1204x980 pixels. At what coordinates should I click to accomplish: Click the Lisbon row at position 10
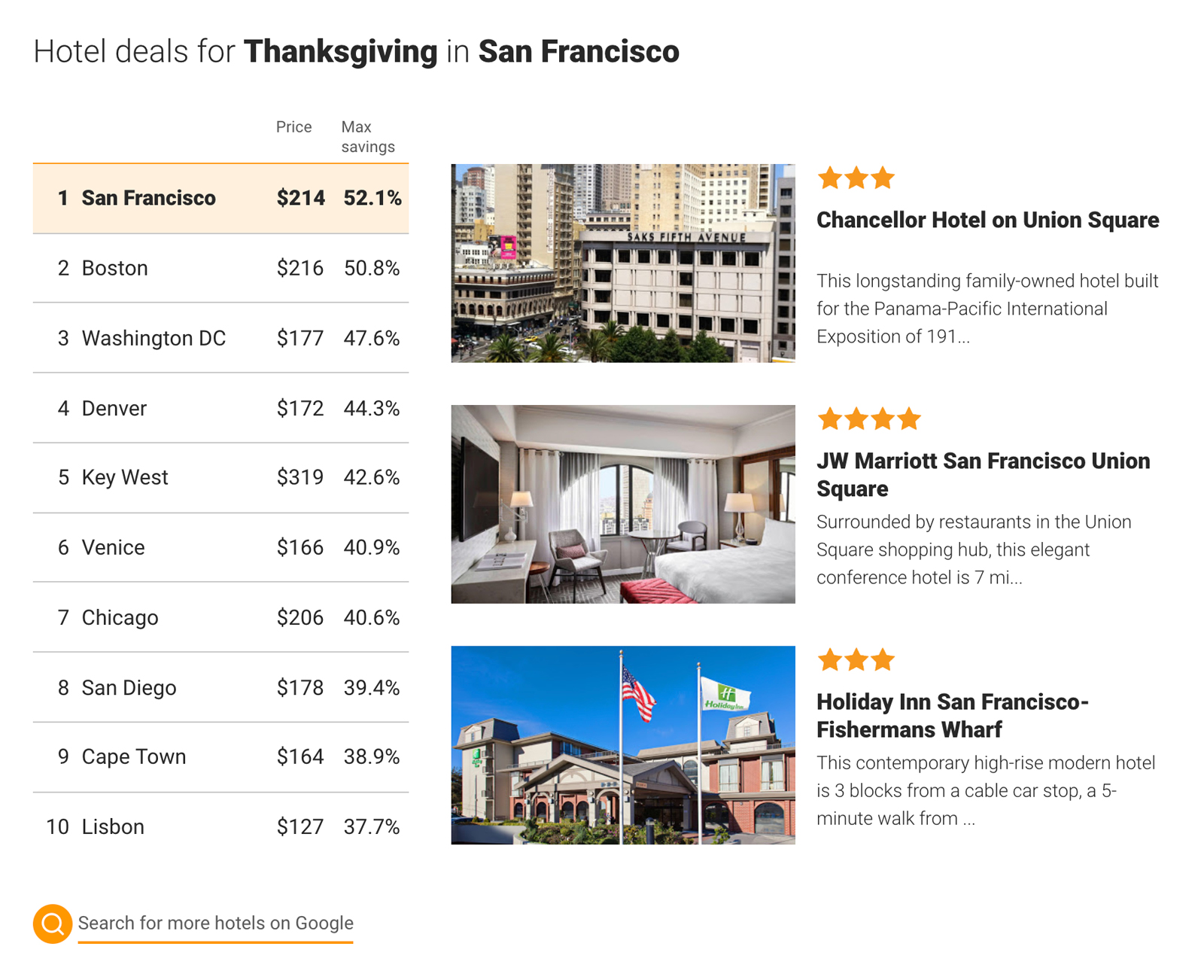click(x=220, y=826)
